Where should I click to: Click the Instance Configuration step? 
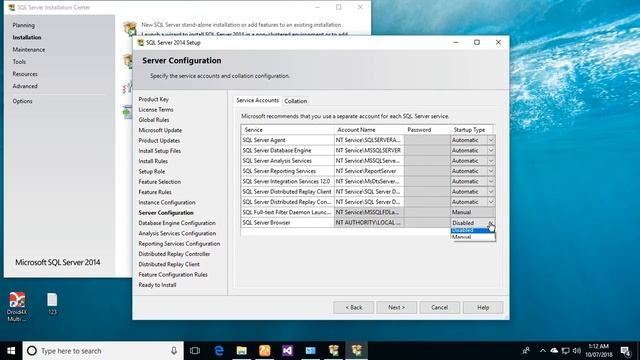click(167, 202)
